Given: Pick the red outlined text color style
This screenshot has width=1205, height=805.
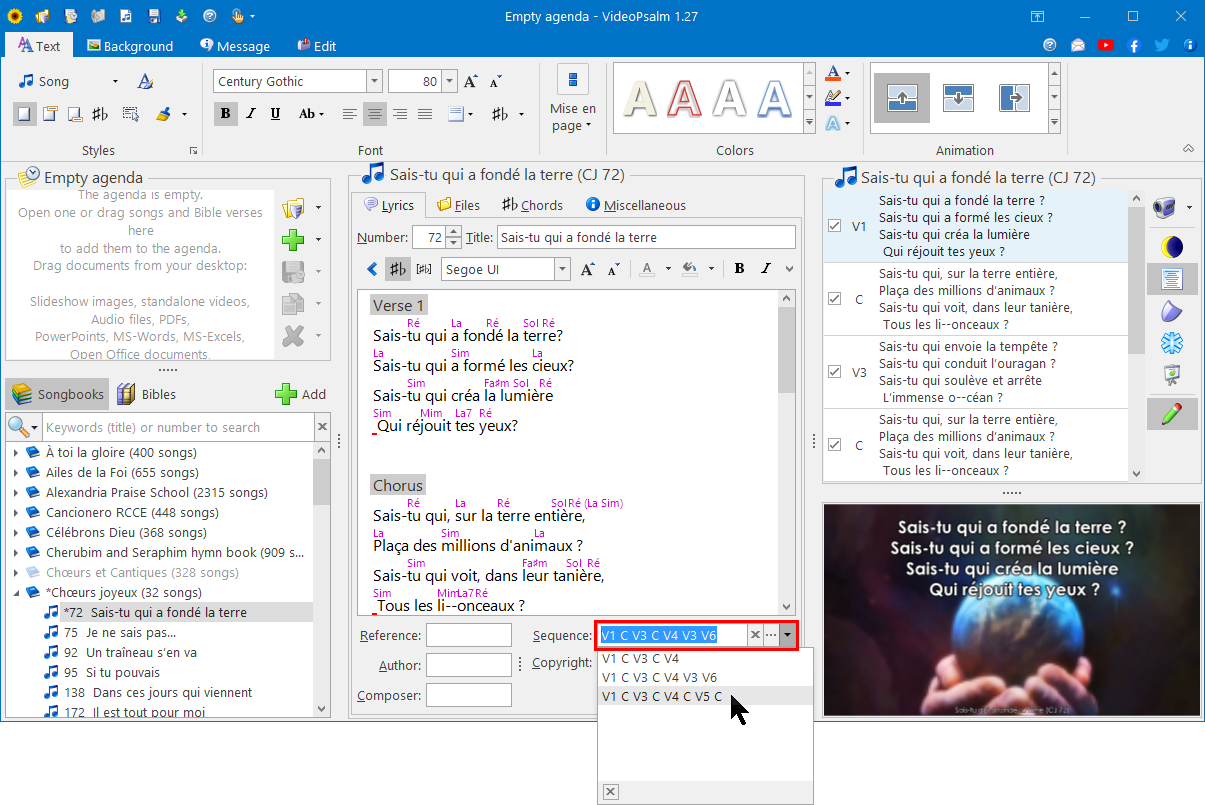Looking at the screenshot, I should (x=684, y=97).
